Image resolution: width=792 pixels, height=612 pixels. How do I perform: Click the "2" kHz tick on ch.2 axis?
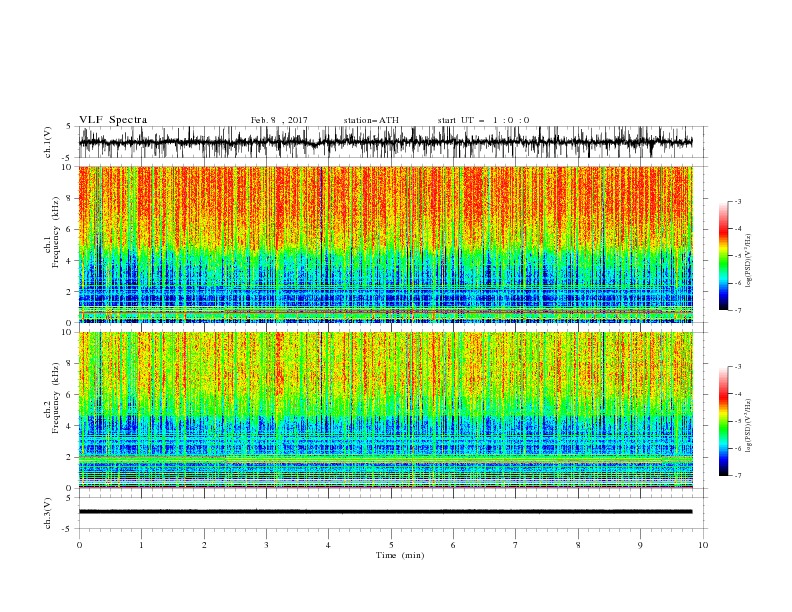[71, 457]
